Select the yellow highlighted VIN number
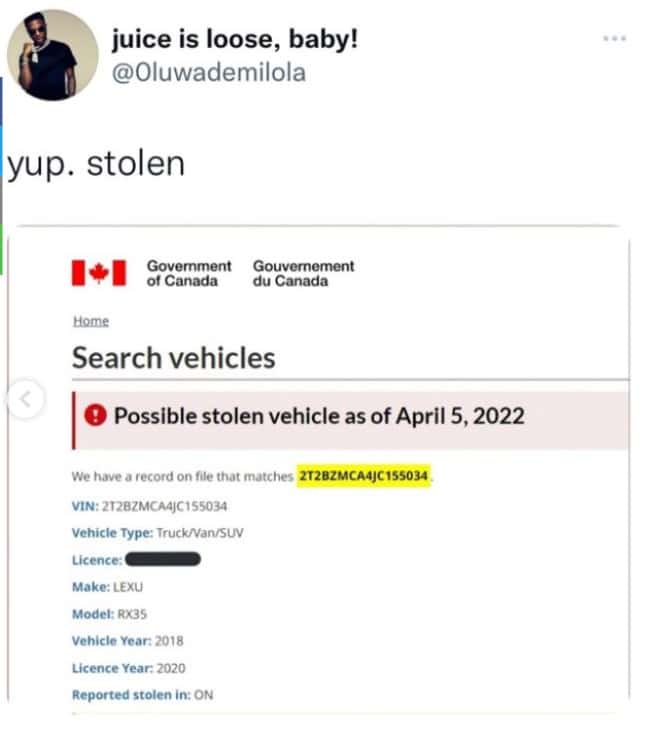The image size is (652, 751). 364,476
